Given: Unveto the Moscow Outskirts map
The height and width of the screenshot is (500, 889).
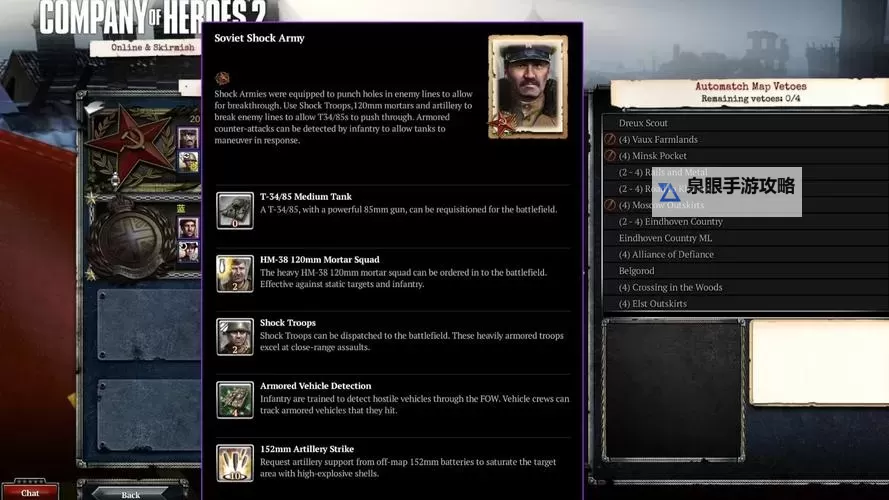Looking at the screenshot, I should coord(610,205).
